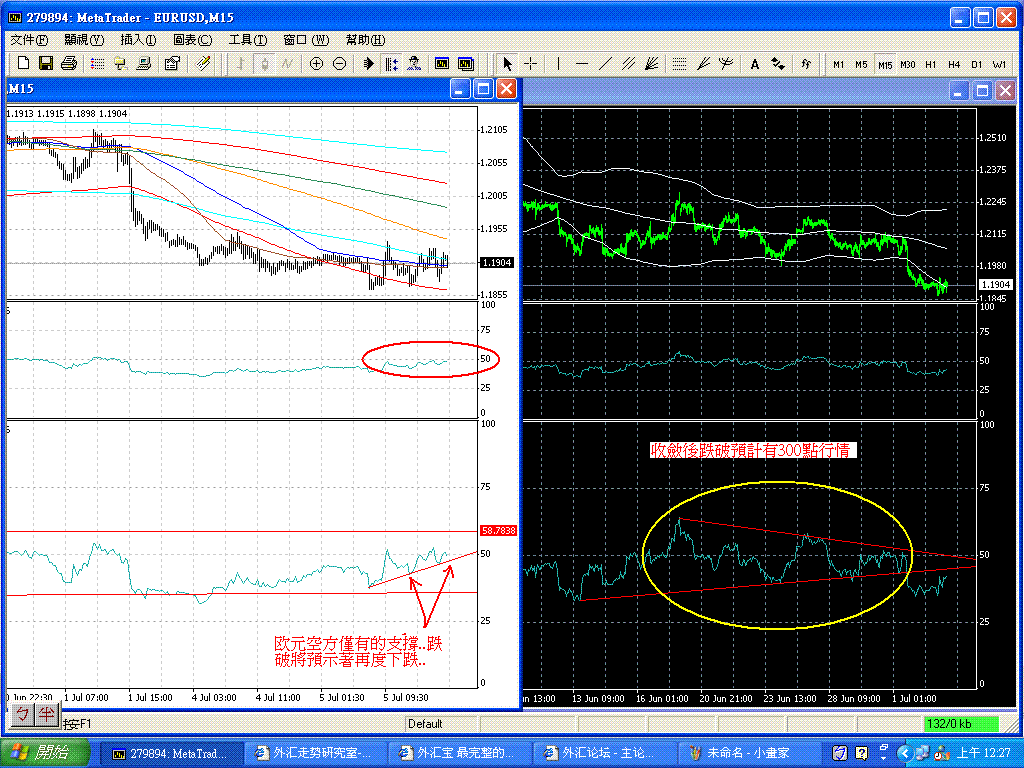The width and height of the screenshot is (1024, 768).
Task: Click the Print icon
Action: [69, 63]
